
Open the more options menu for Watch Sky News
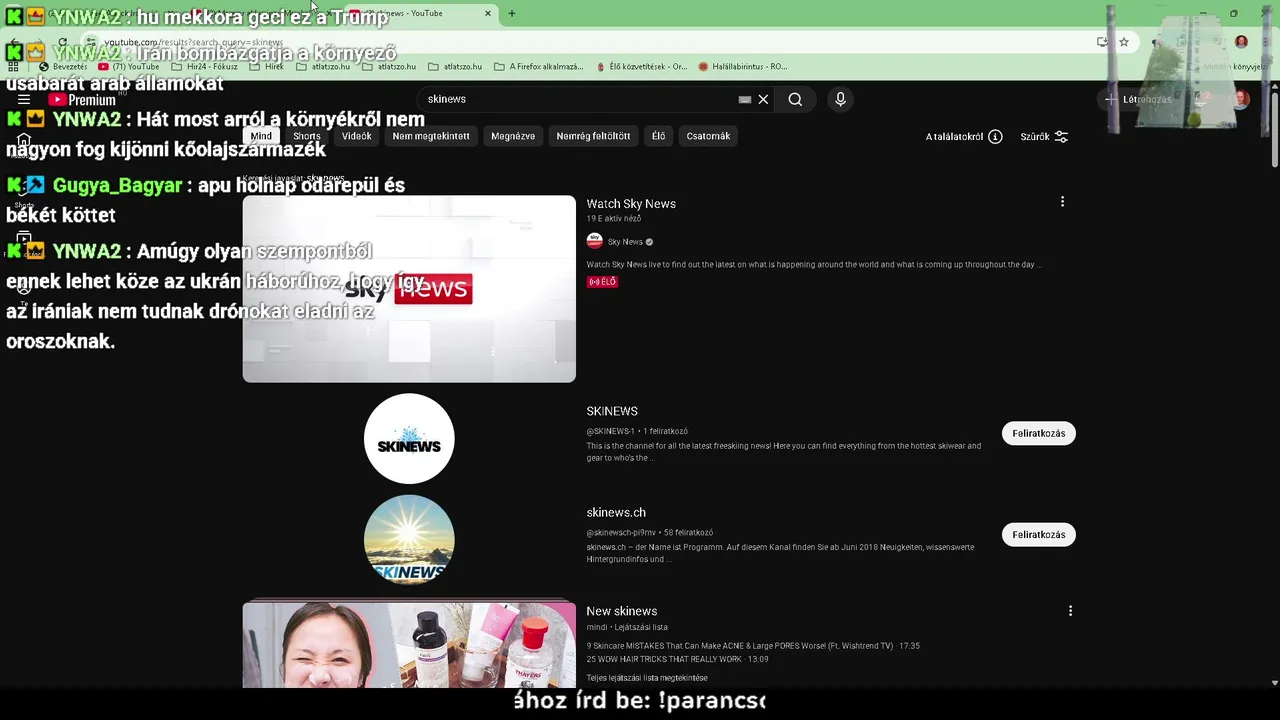(1062, 202)
